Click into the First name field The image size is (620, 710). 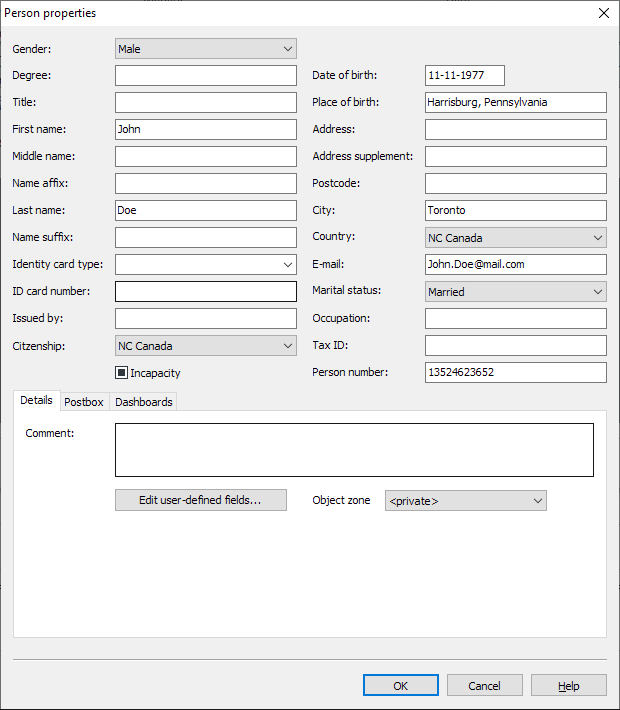pyautogui.click(x=206, y=129)
